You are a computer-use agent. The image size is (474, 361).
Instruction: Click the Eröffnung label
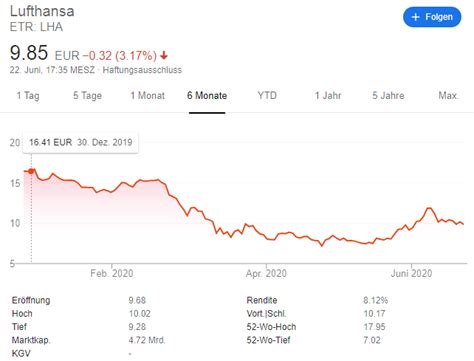coord(31,300)
